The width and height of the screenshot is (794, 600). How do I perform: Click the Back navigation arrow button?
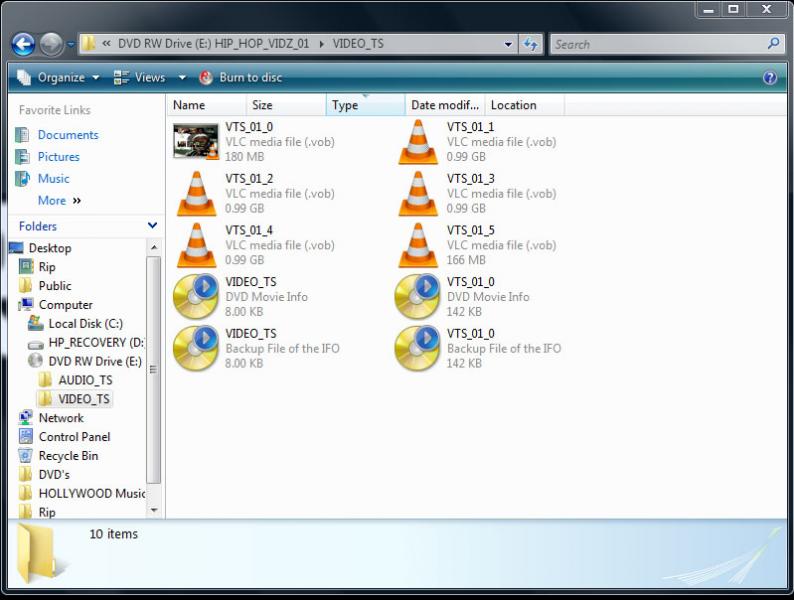tap(23, 44)
